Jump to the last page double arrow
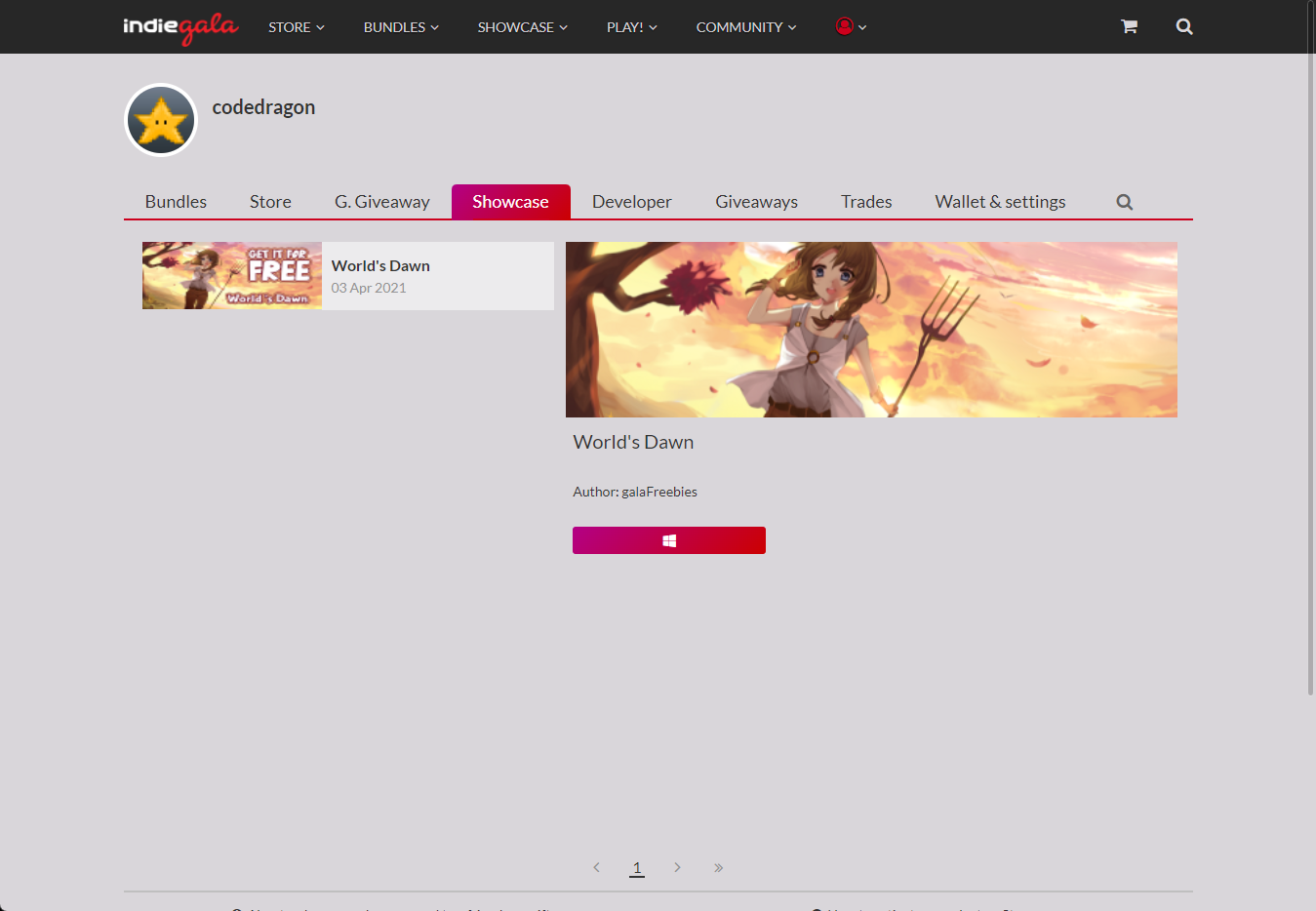Image resolution: width=1316 pixels, height=911 pixels. (x=718, y=867)
